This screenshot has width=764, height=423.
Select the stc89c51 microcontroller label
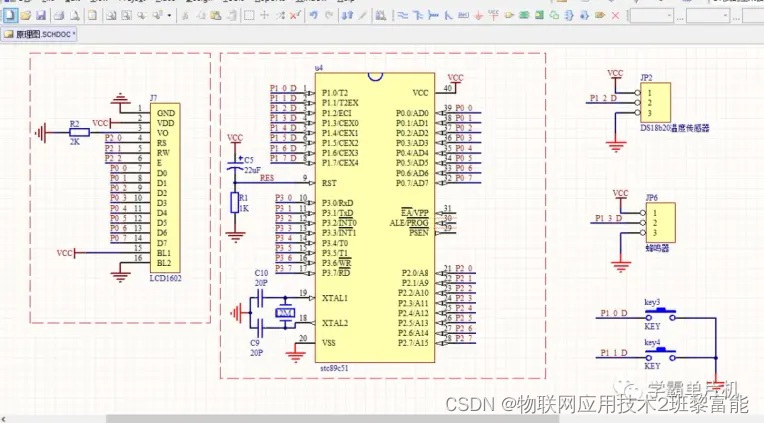[334, 368]
